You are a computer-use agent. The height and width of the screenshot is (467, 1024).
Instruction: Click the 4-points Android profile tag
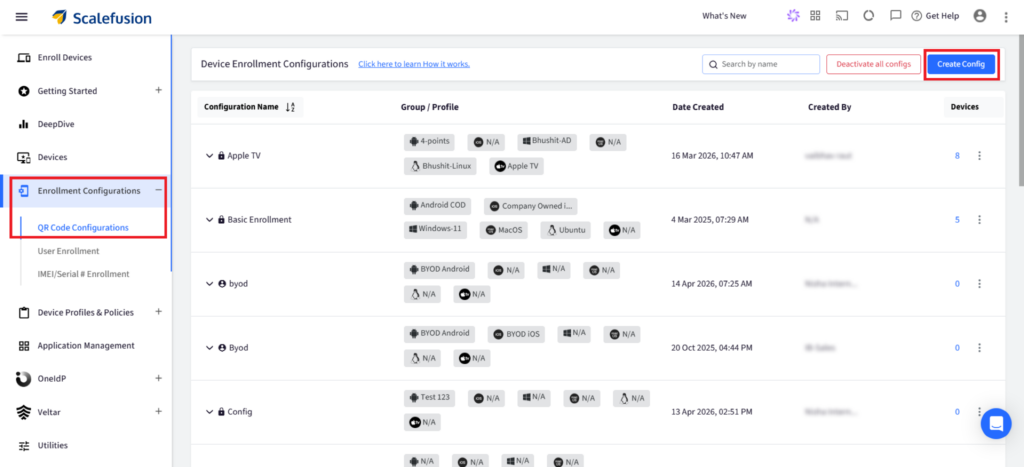point(430,142)
